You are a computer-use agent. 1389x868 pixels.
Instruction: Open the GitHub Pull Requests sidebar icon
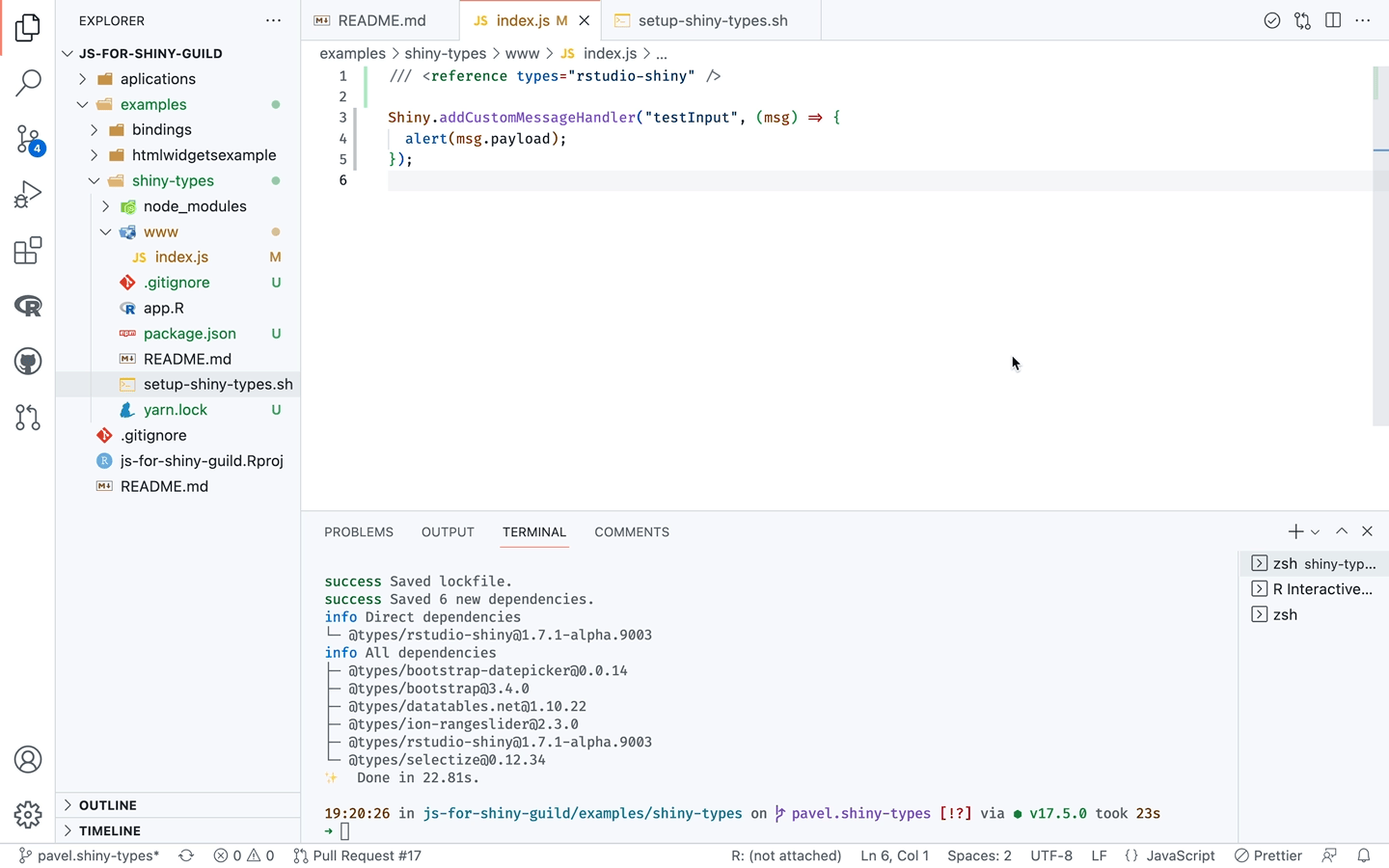coord(27,418)
